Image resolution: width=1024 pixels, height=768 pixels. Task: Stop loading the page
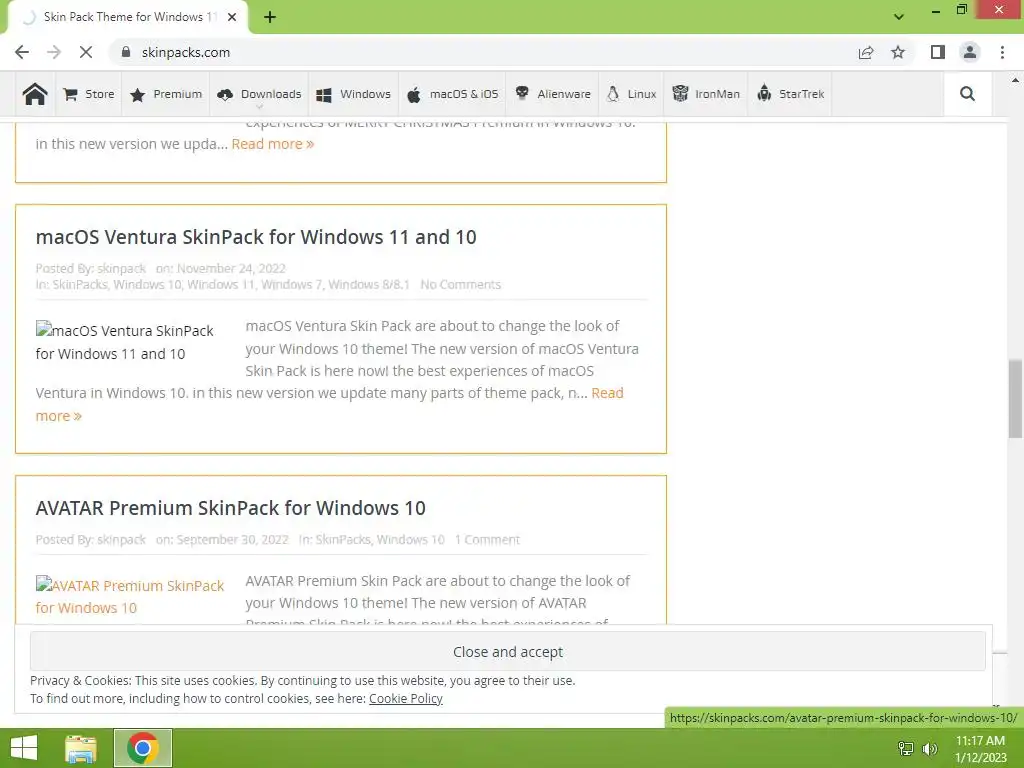86,52
